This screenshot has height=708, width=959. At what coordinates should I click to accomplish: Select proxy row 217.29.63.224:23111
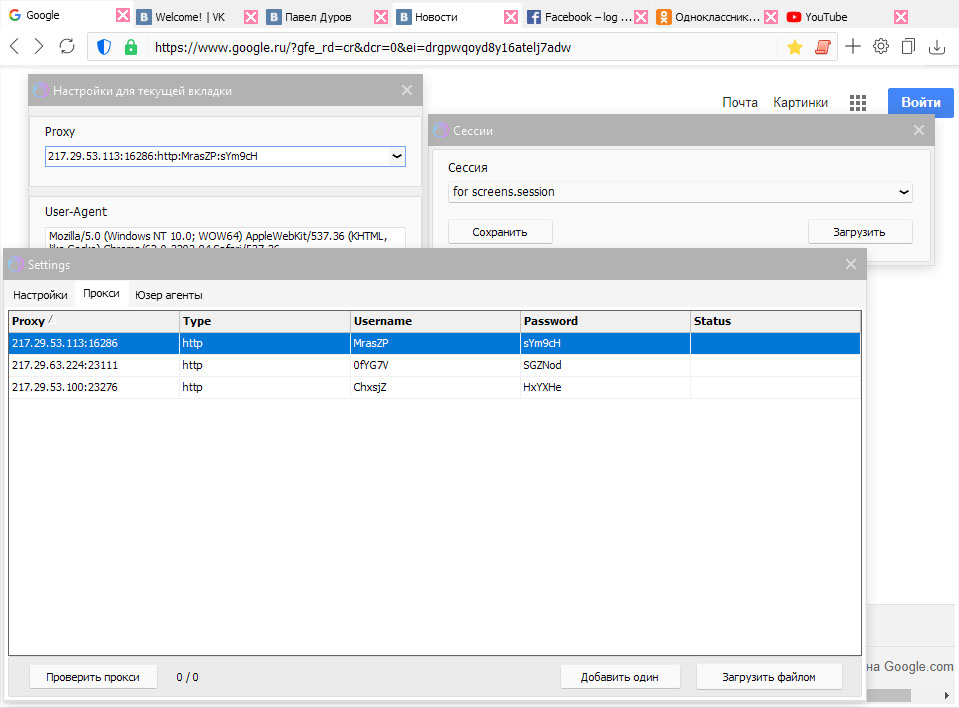point(94,365)
